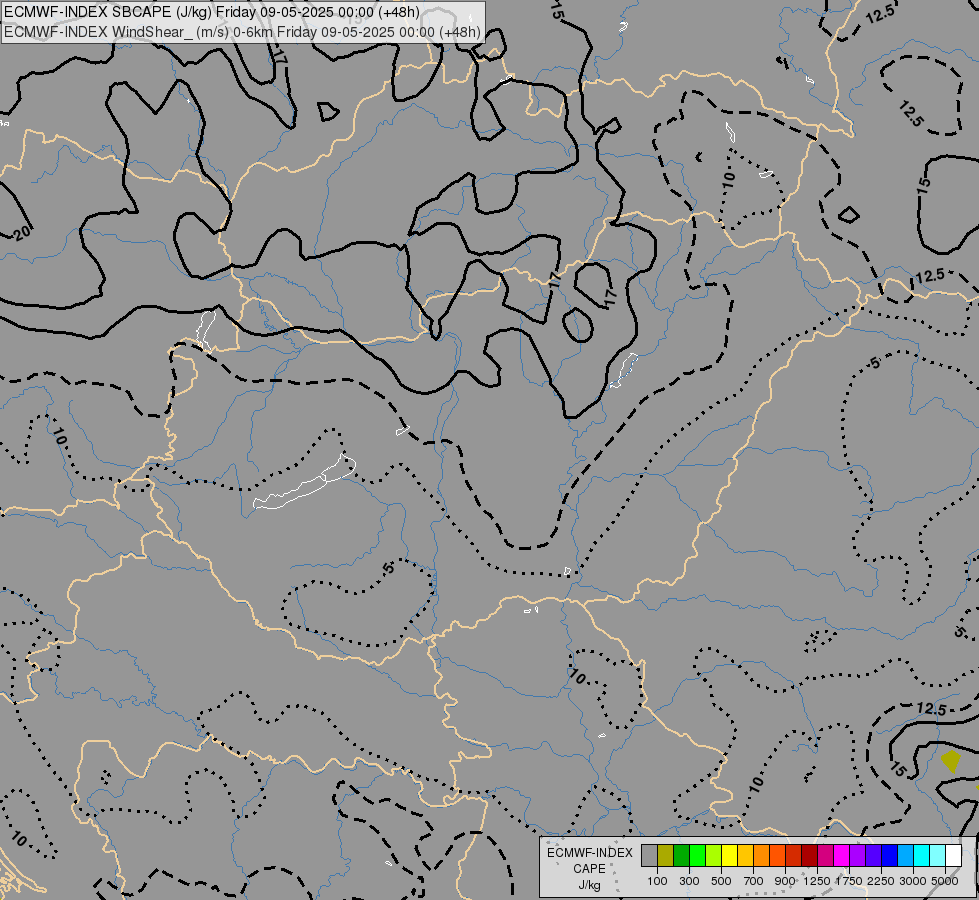
Task: Click the gray swatch in the CAPE legend
Action: coord(649,856)
